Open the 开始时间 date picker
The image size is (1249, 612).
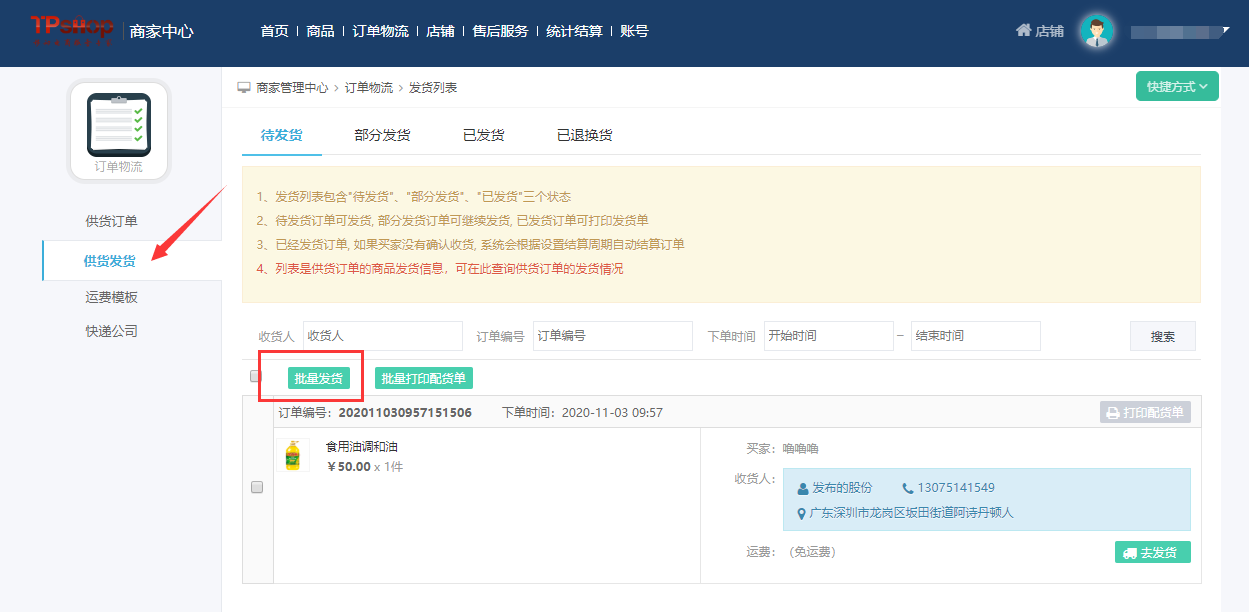(x=828, y=336)
